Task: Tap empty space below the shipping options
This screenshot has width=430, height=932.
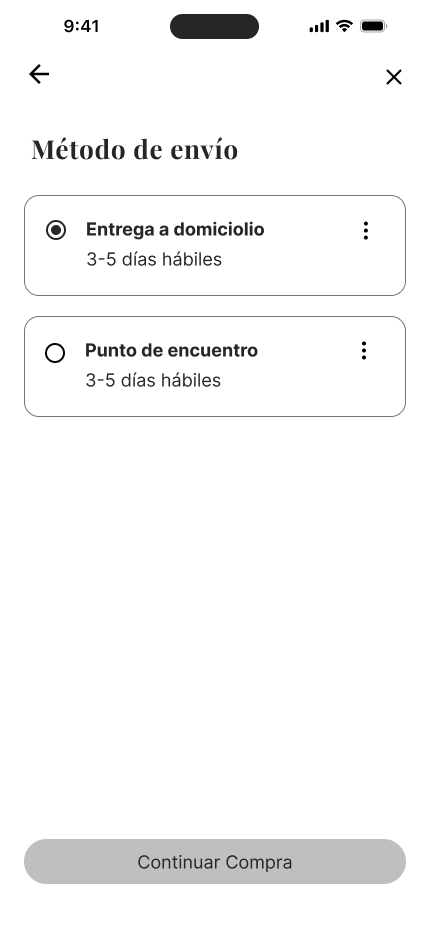Action: 215,624
